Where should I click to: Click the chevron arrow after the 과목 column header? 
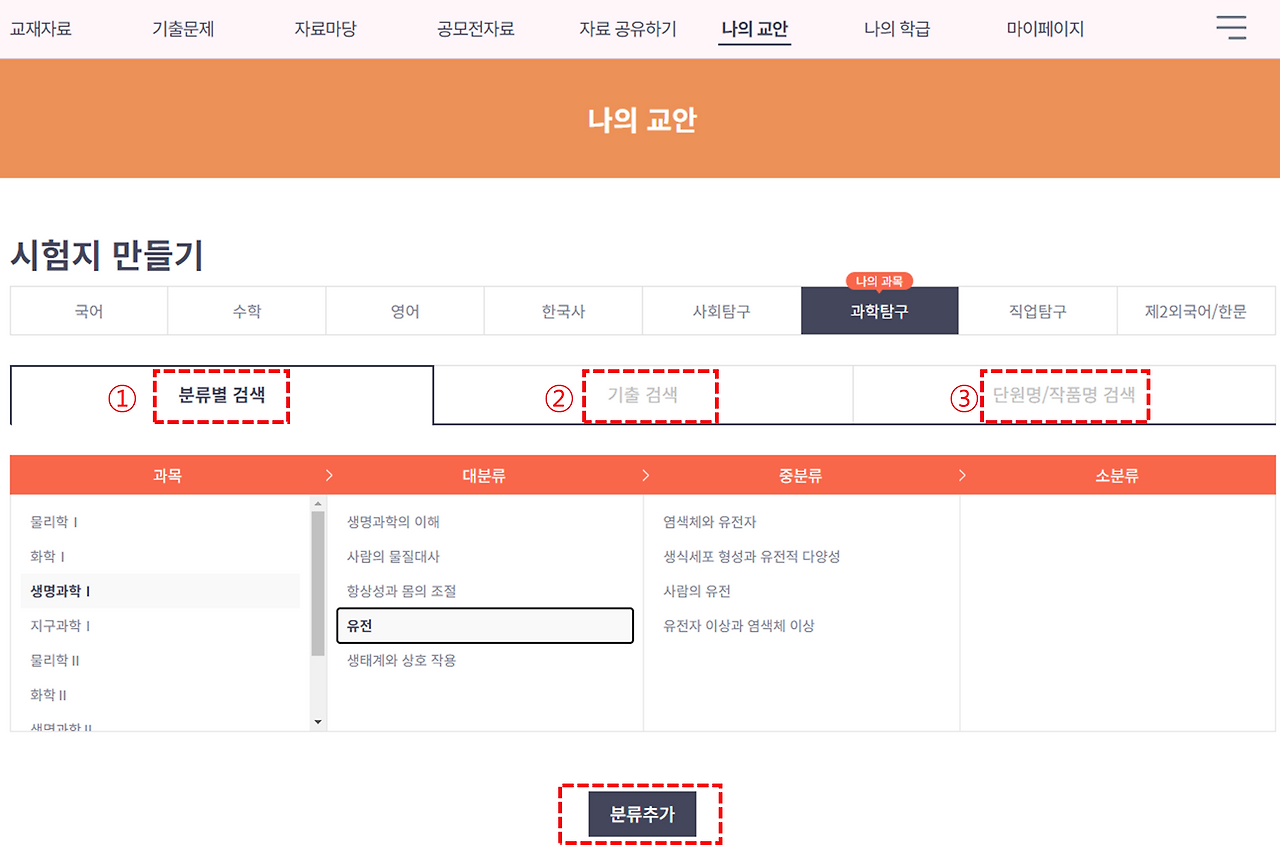pos(328,475)
